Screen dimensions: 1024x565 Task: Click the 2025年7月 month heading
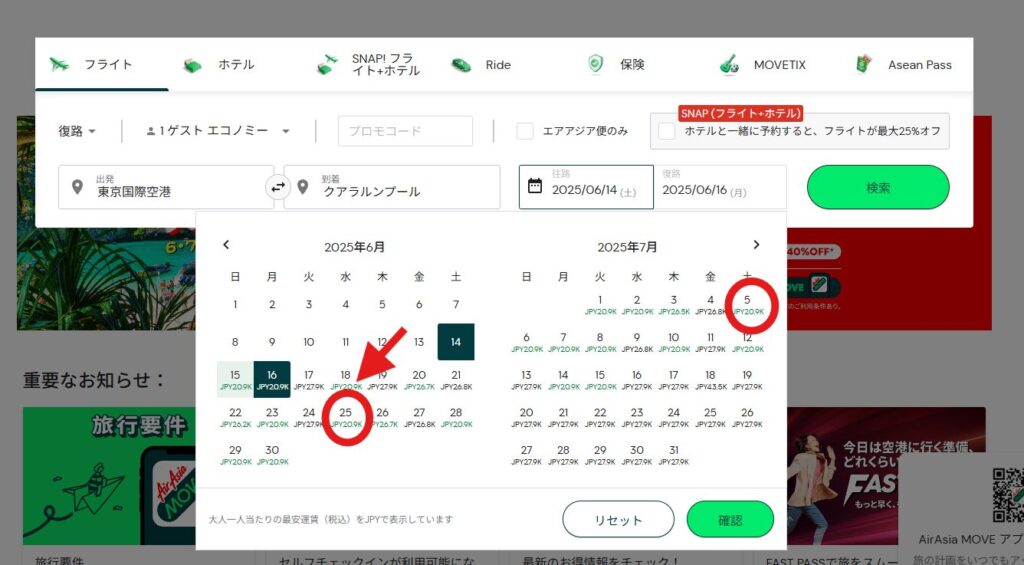[x=627, y=247]
